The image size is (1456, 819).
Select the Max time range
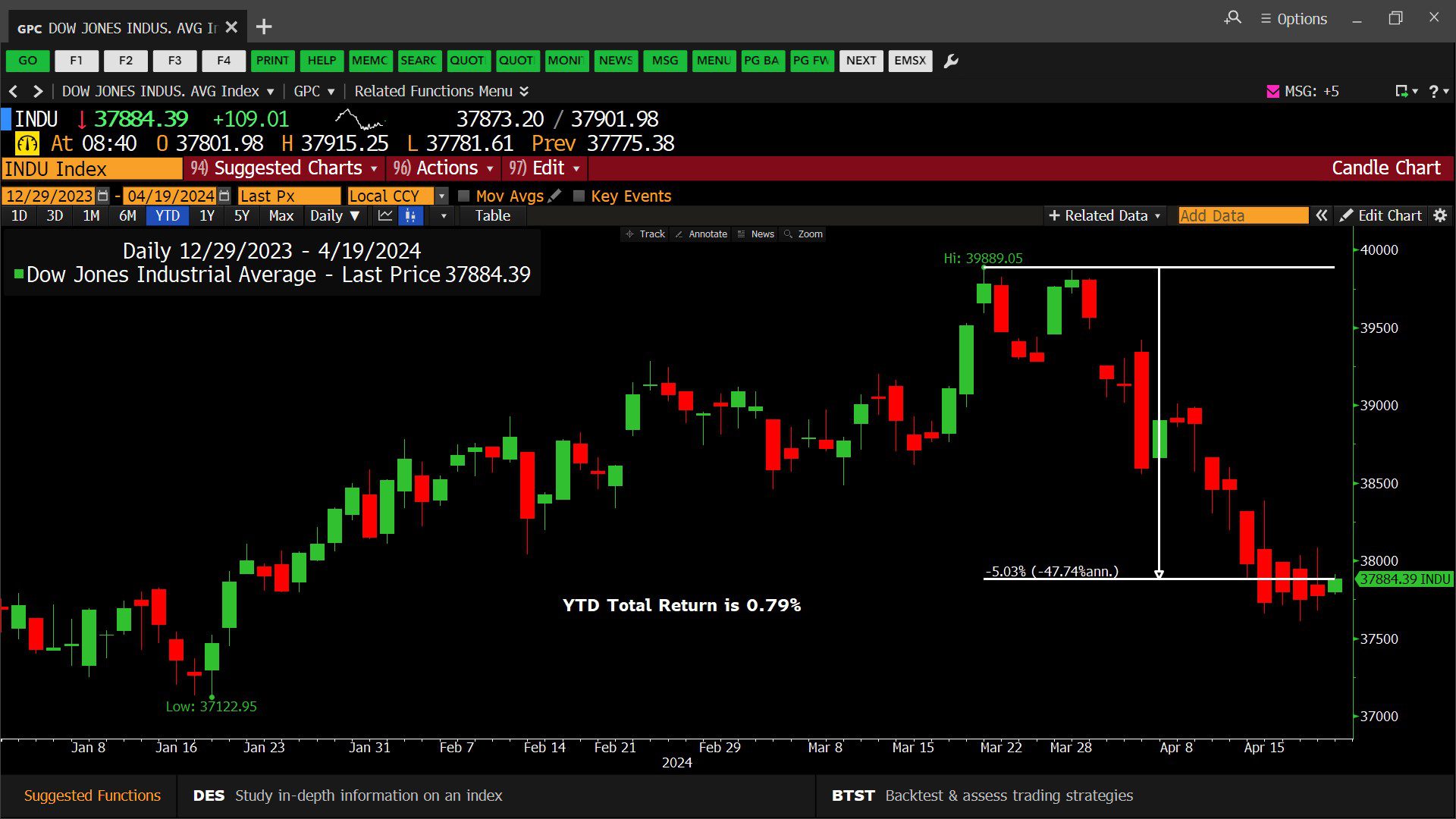point(281,215)
